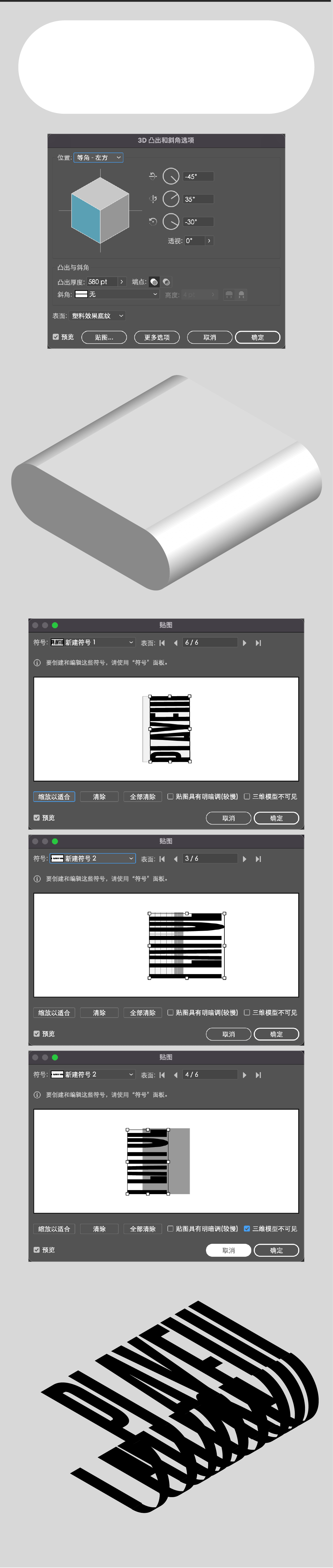Screen dimensions: 333x1568
Task: Go to first surface in 4/6 dialog
Action: pyautogui.click(x=162, y=1075)
